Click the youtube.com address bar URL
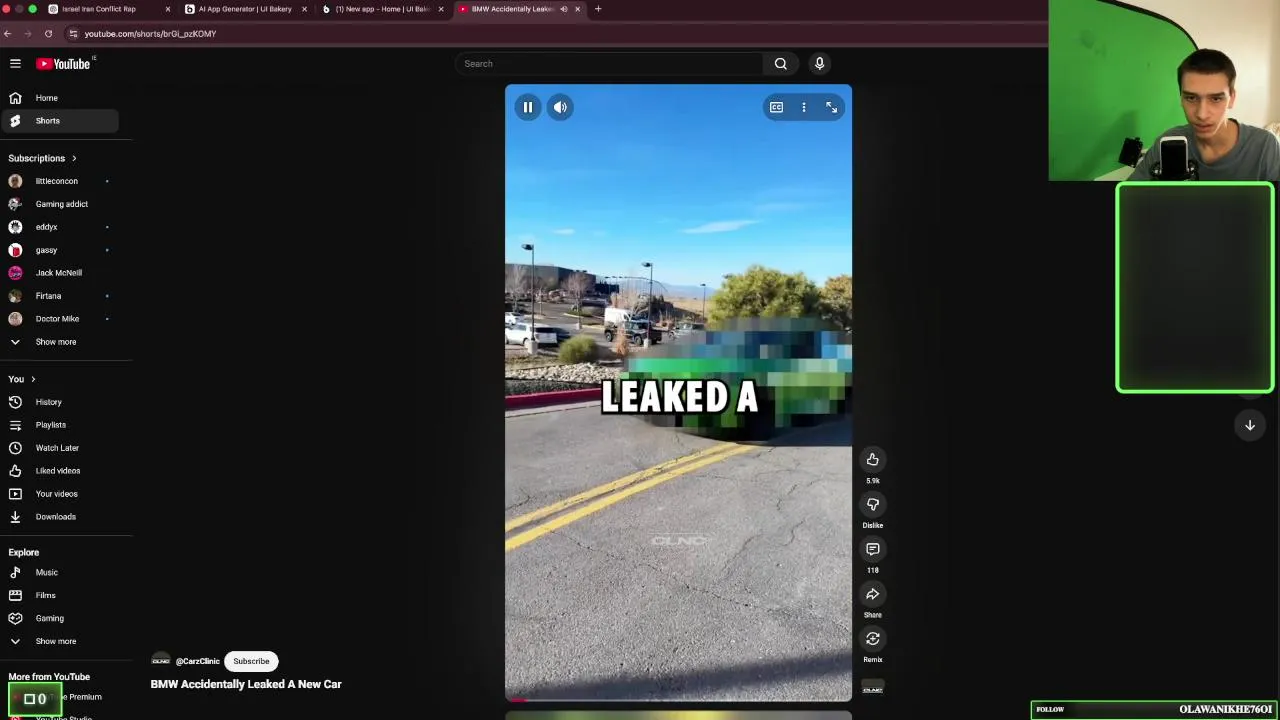The width and height of the screenshot is (1280, 720). point(150,34)
